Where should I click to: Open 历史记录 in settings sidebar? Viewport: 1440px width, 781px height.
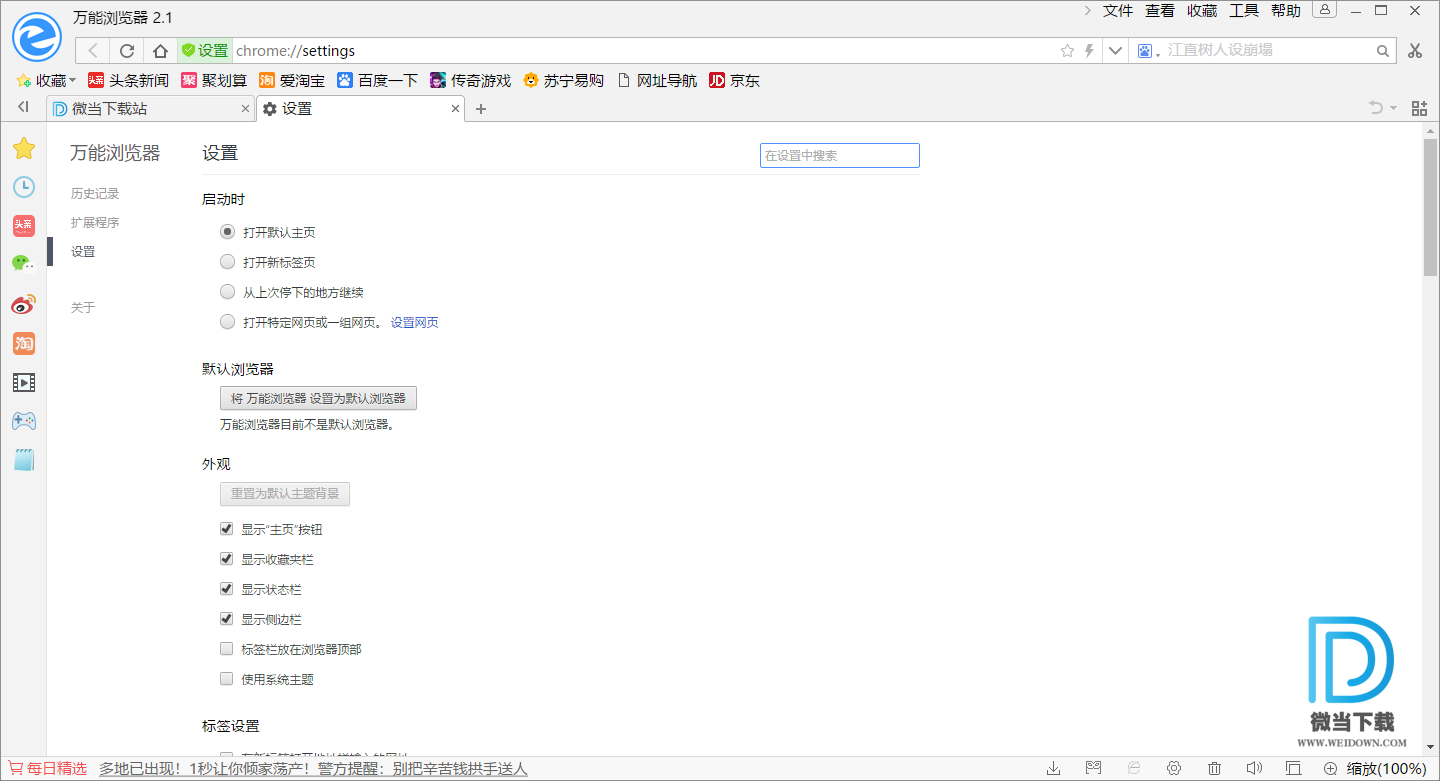tap(95, 193)
